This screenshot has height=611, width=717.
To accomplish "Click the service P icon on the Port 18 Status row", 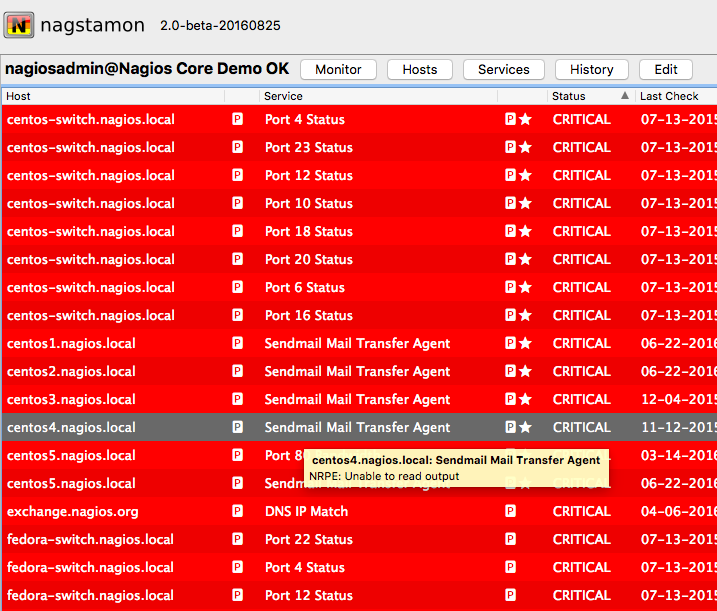I will (x=510, y=231).
